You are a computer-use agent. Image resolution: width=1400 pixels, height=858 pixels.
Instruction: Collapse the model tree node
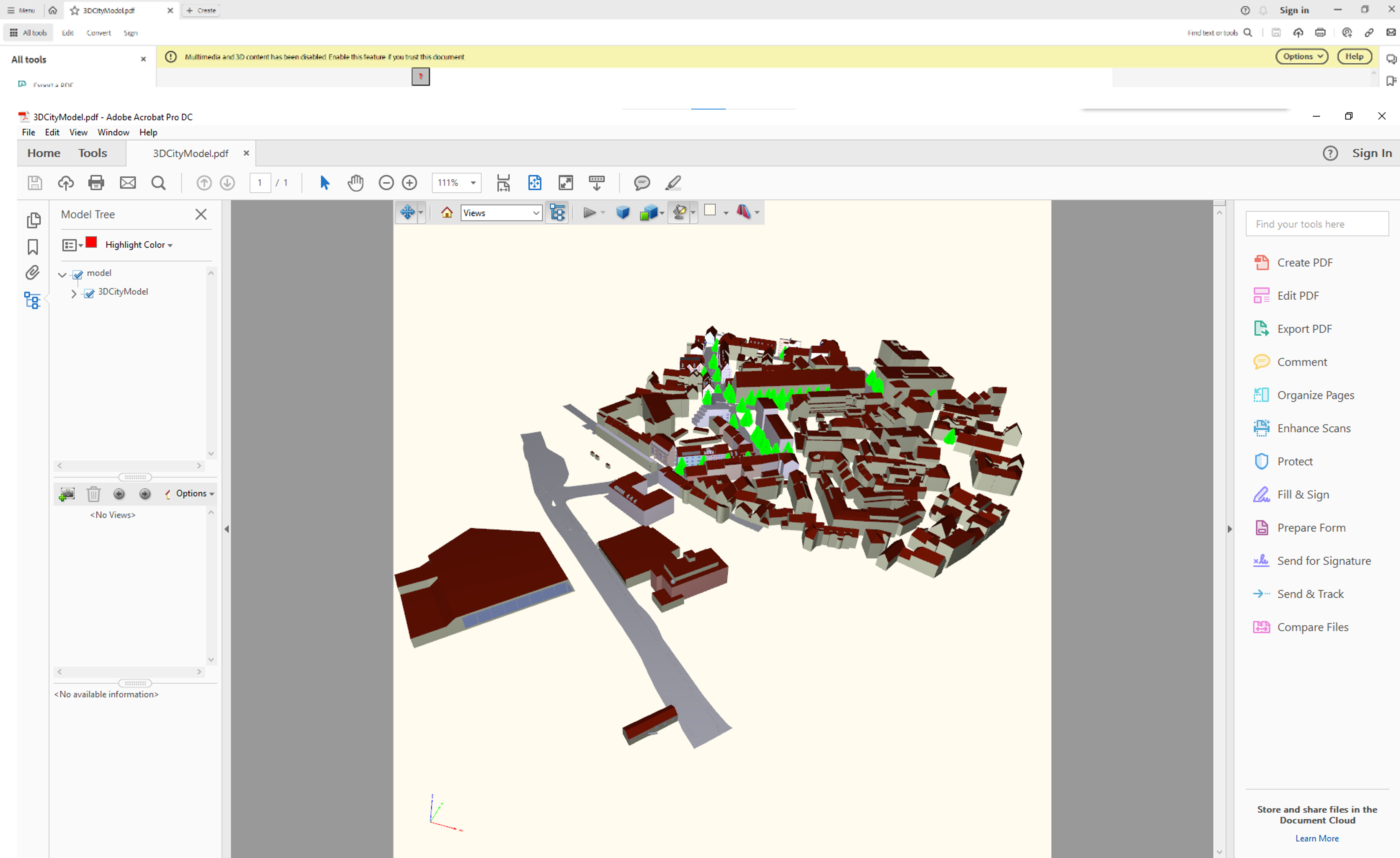pyautogui.click(x=62, y=274)
